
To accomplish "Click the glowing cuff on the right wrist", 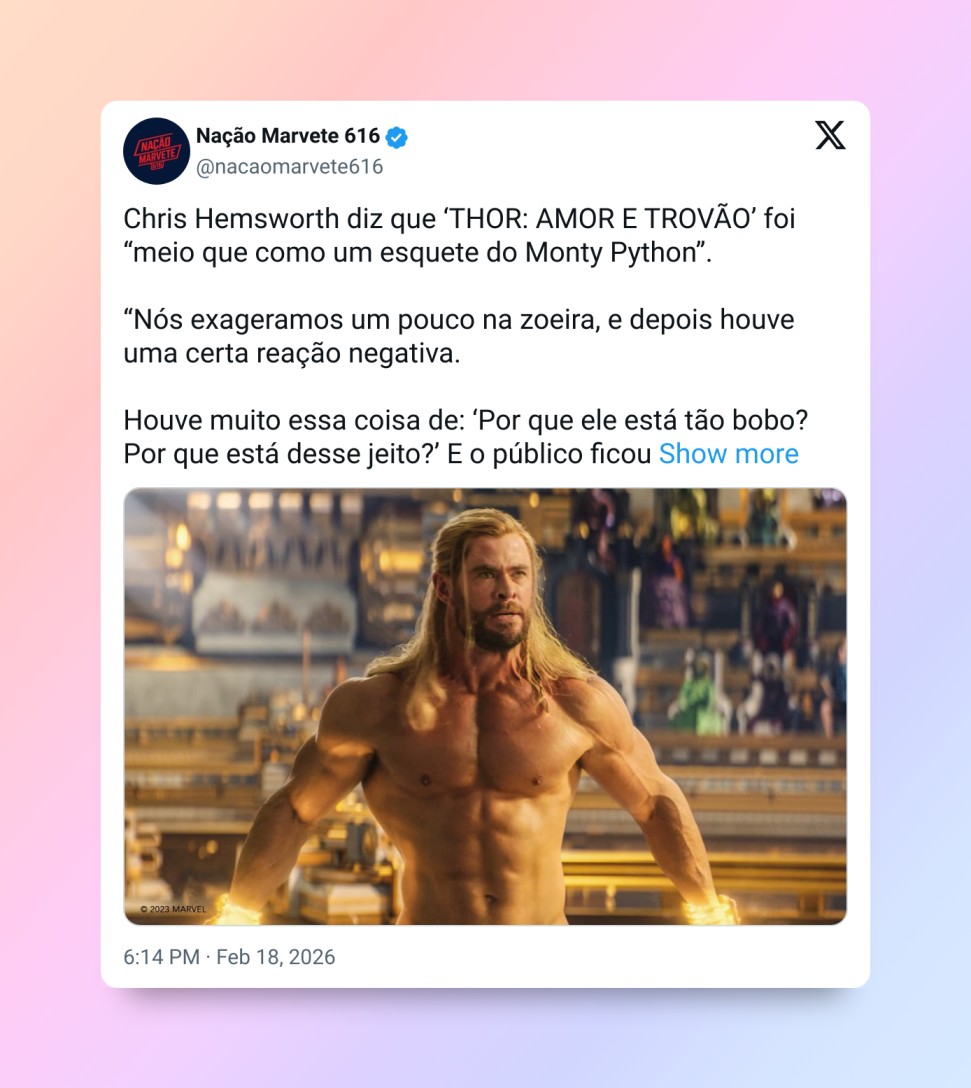I will [710, 910].
